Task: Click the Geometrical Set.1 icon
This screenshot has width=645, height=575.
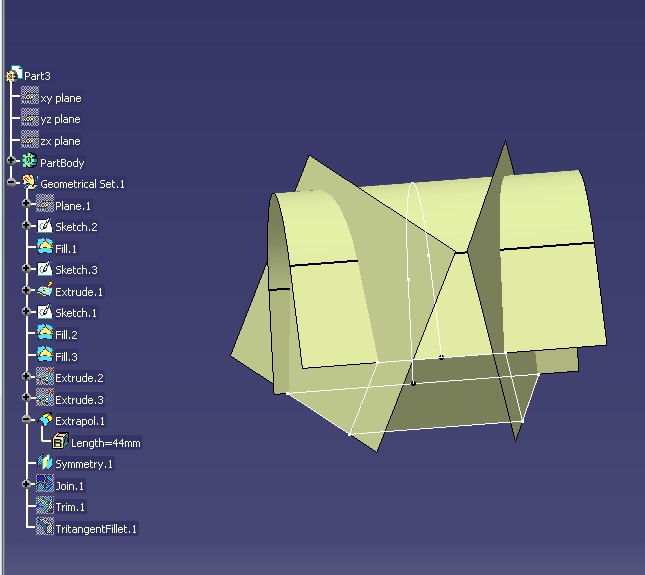Action: click(30, 182)
